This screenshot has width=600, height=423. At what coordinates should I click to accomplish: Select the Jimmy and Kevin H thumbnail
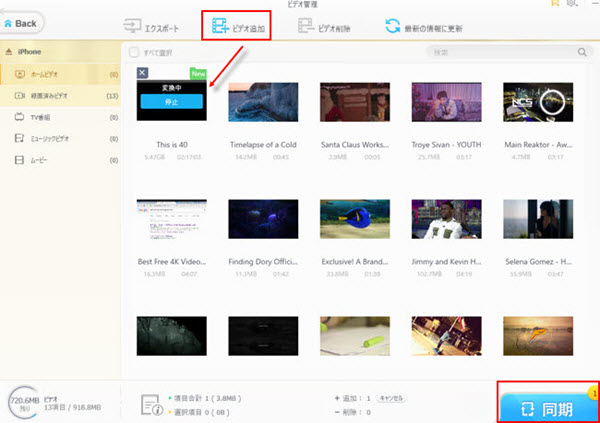447,219
